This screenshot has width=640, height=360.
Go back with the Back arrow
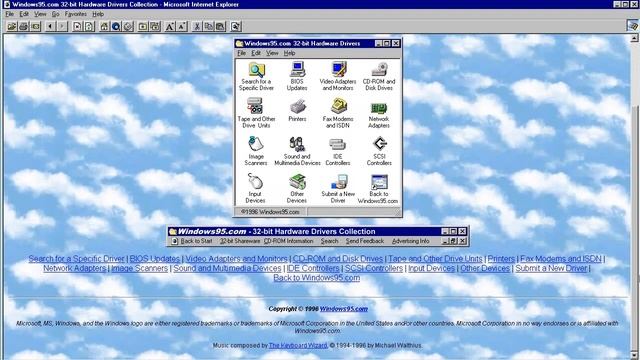(x=50, y=27)
